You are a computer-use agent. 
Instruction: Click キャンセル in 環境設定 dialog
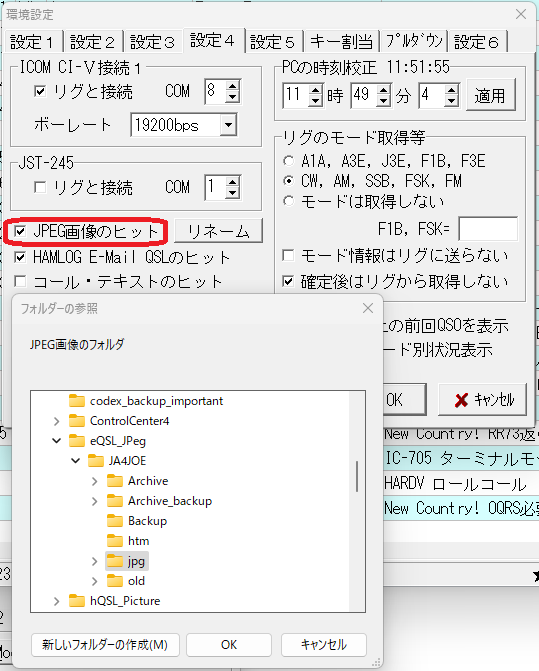(483, 400)
